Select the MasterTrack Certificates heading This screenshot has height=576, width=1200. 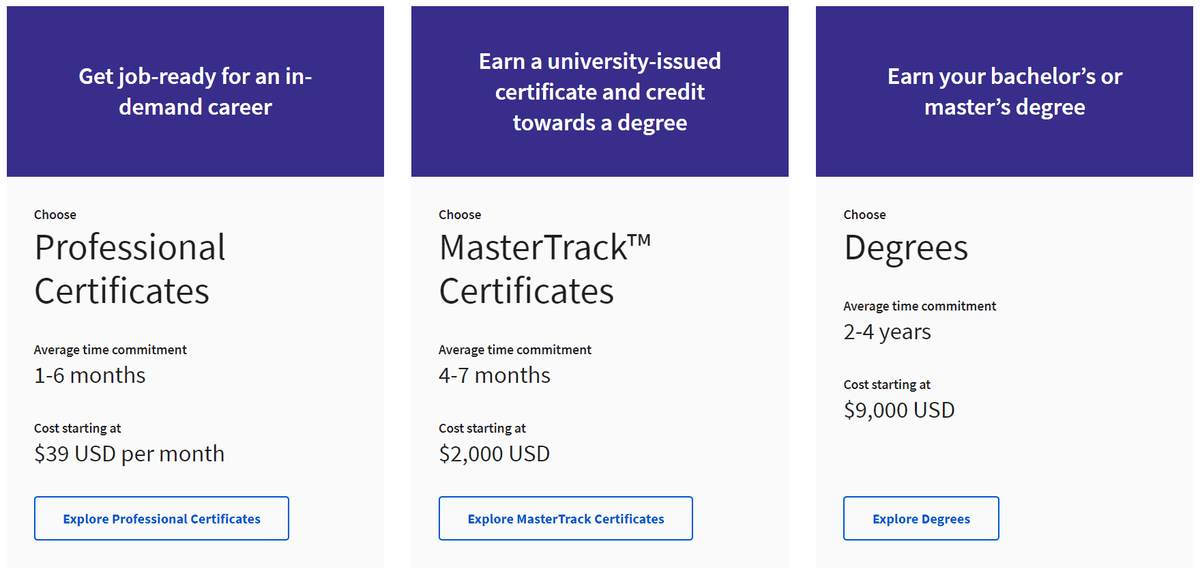[545, 269]
